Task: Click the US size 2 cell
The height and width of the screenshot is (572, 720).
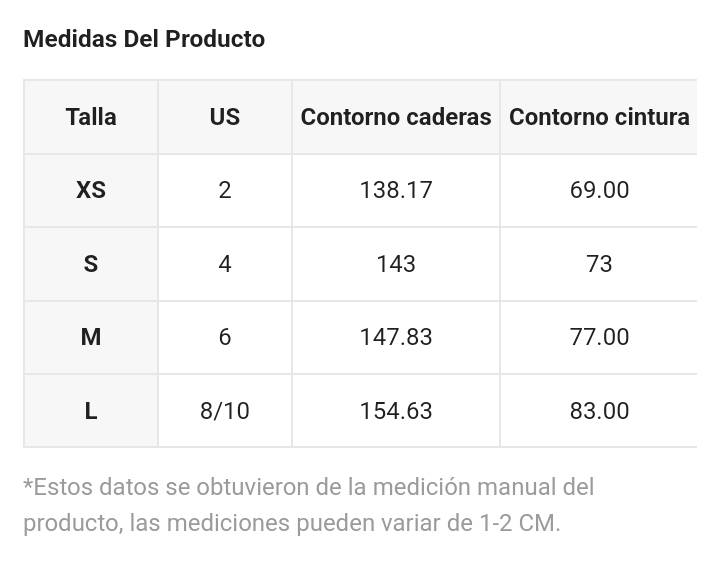Action: tap(225, 190)
